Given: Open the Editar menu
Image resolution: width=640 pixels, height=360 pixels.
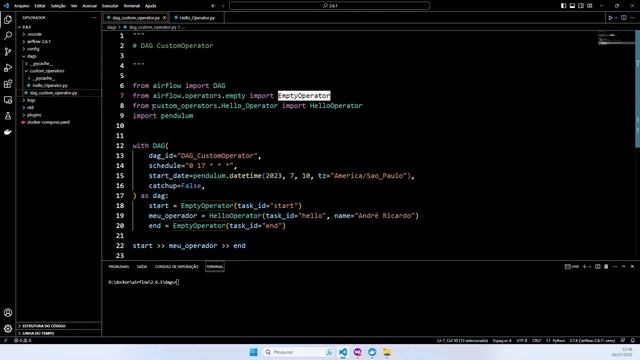Looking at the screenshot, I should pos(40,6).
